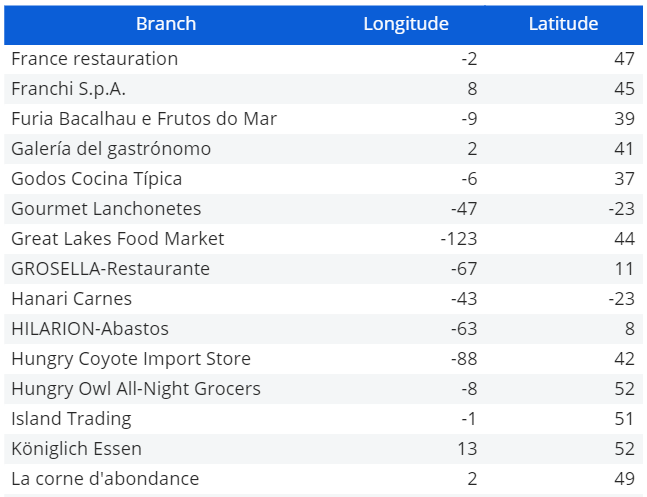Viewport: 647px width, 497px height.
Task: Select the France restauration row
Action: (95, 59)
